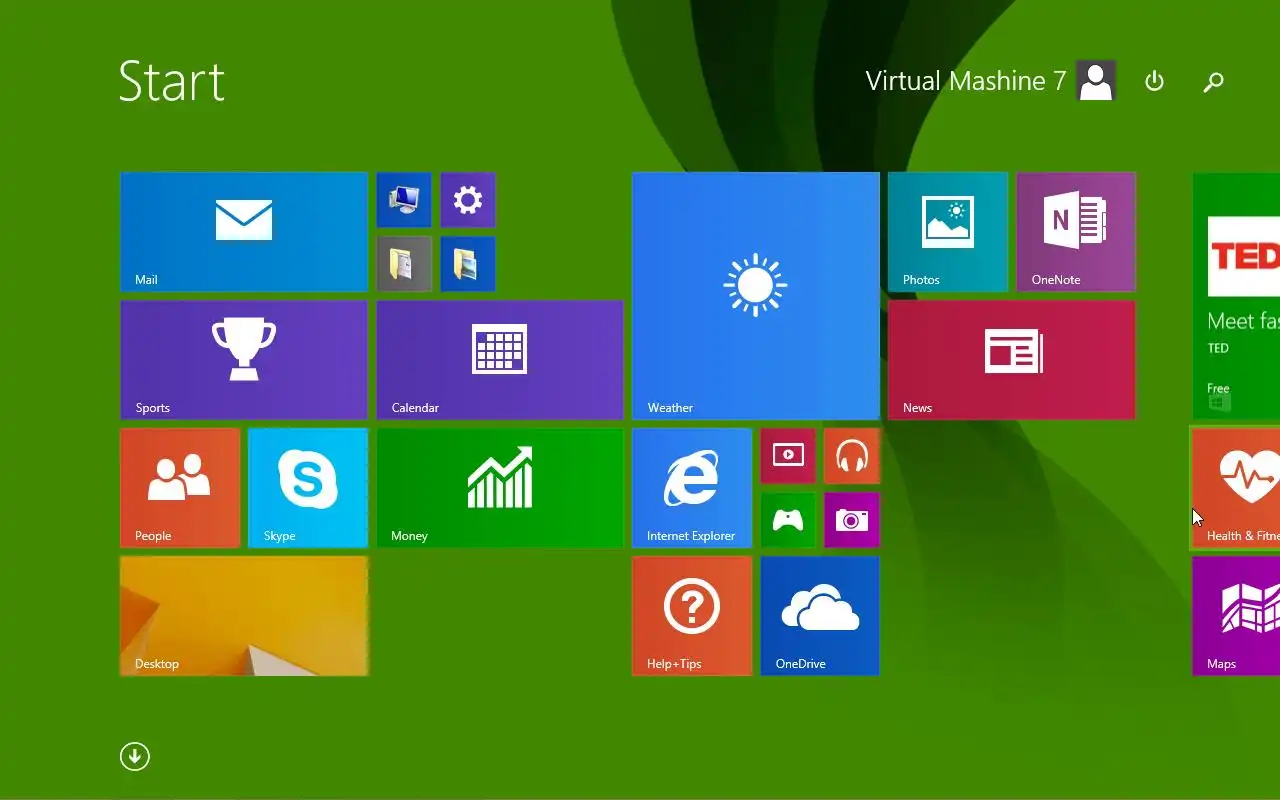The width and height of the screenshot is (1280, 800).
Task: Open the Virtual Mashine 7 account menu
Action: click(x=990, y=81)
